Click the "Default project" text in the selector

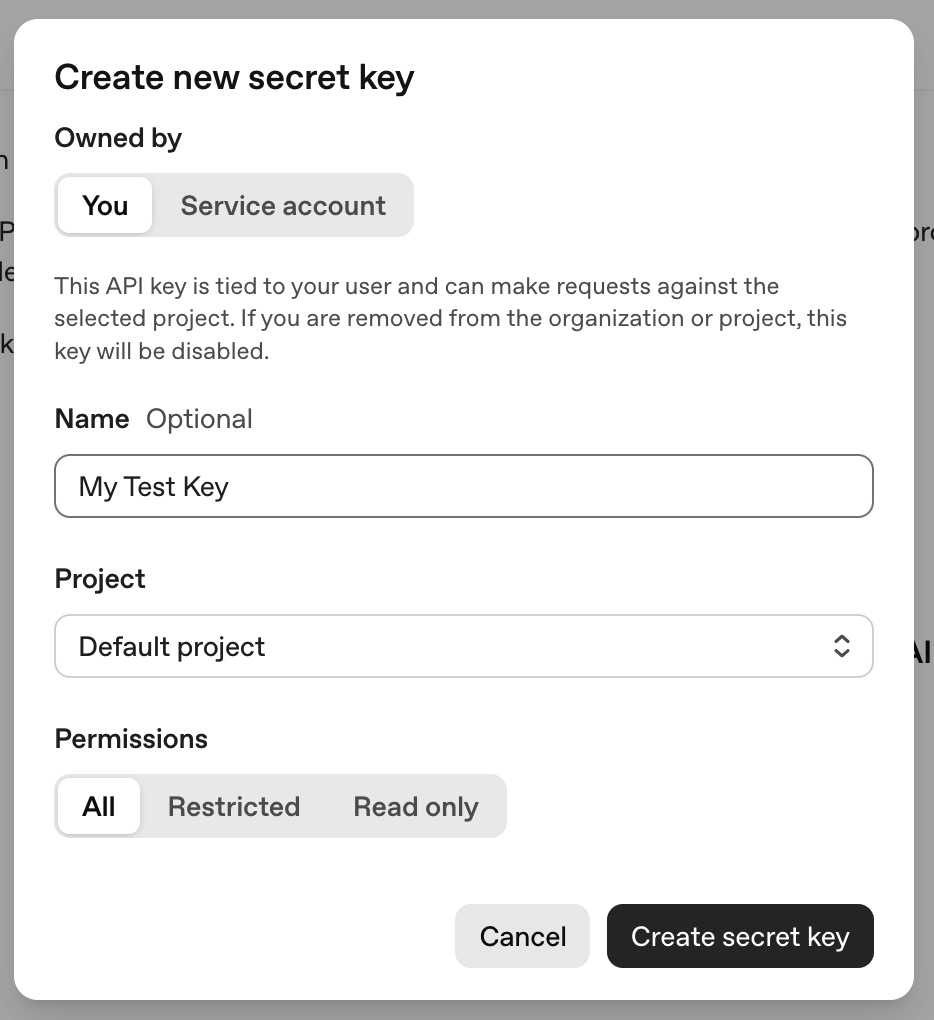(x=172, y=647)
